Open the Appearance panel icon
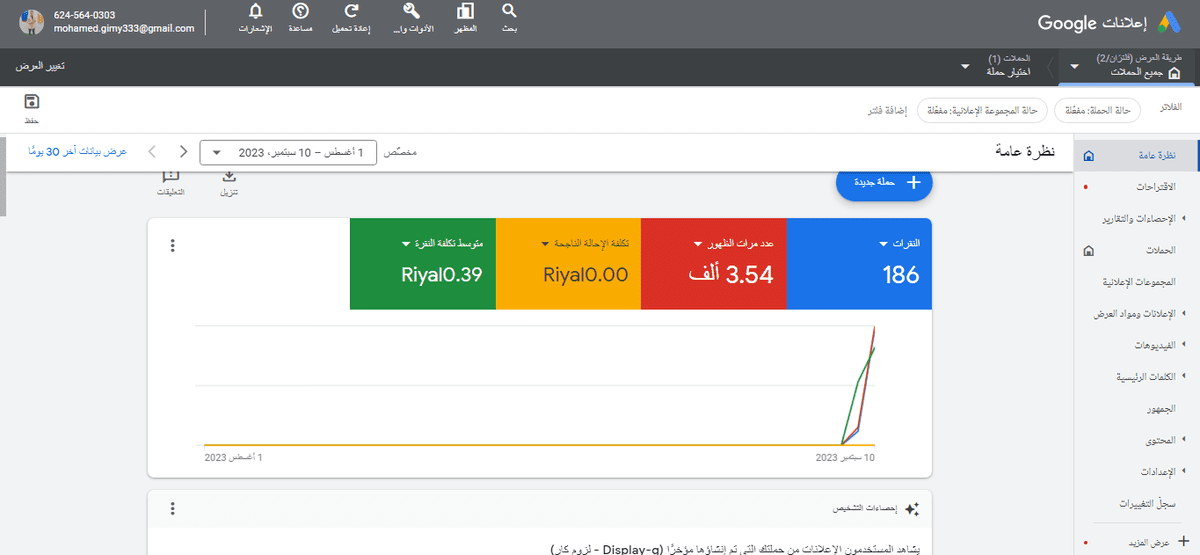1200x555 pixels. tap(465, 12)
